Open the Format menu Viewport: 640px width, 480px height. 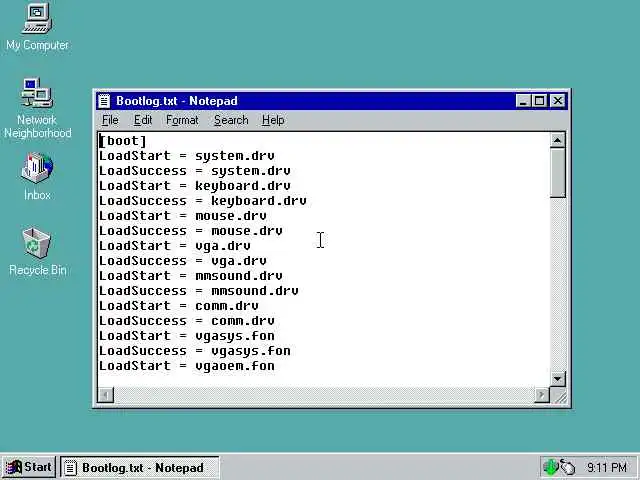182,120
